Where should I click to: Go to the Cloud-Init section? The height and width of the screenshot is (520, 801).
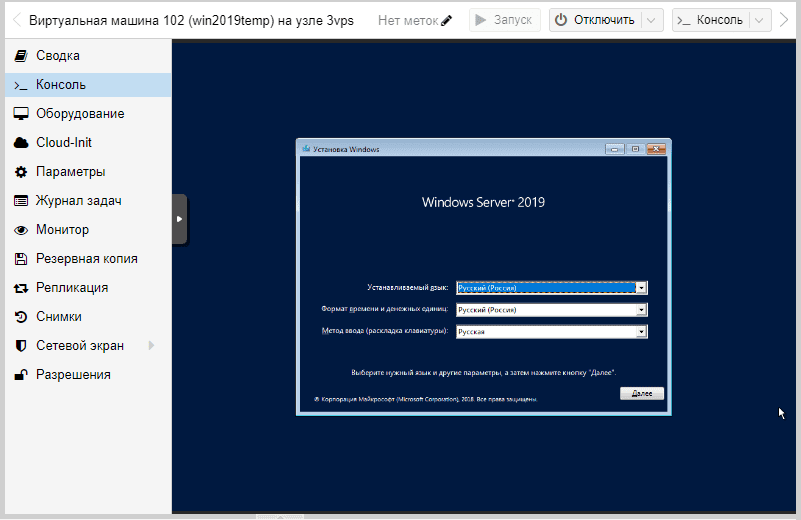(88, 143)
